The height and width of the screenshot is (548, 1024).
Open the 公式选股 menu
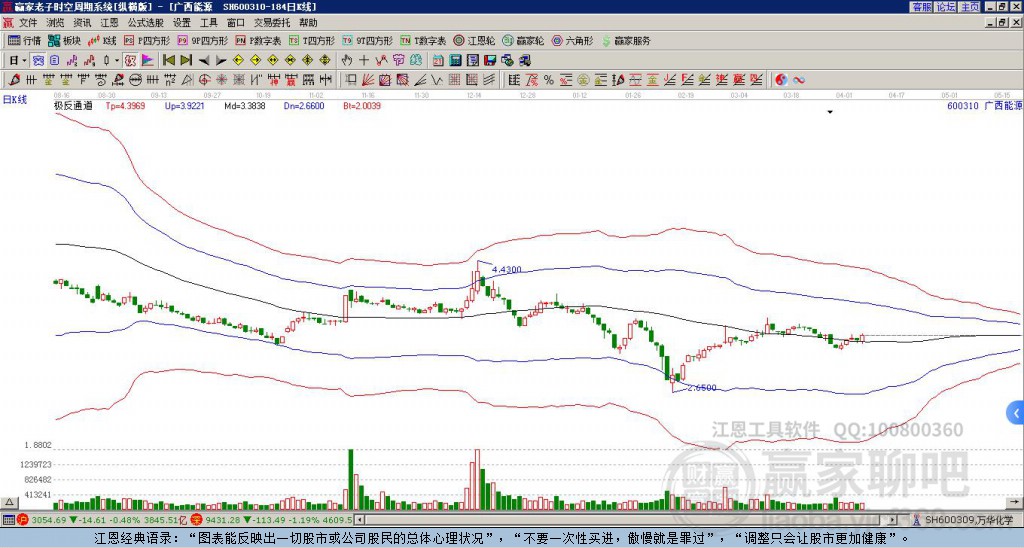[146, 23]
